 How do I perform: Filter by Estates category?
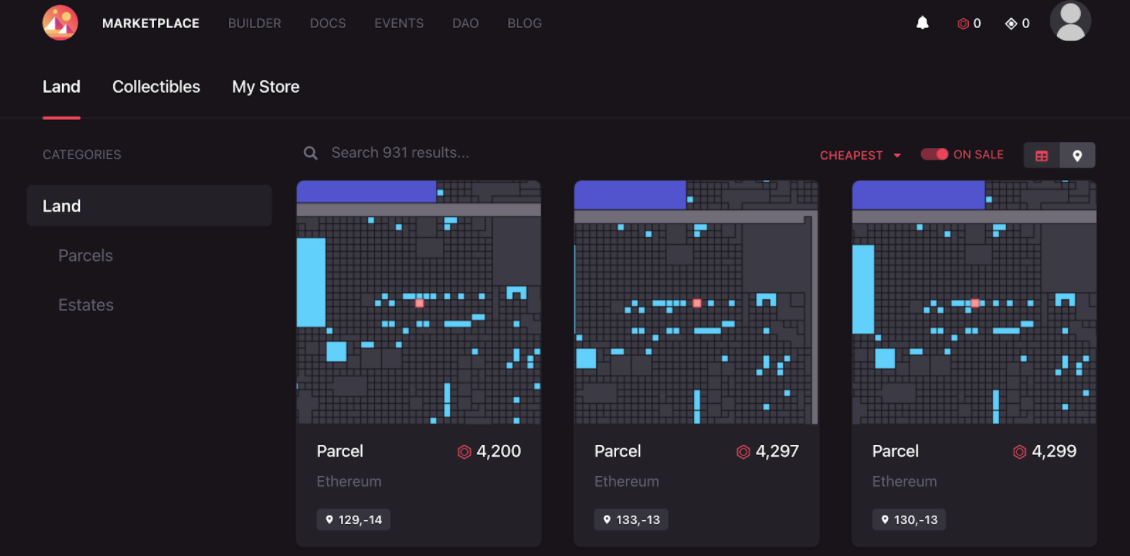click(x=86, y=305)
